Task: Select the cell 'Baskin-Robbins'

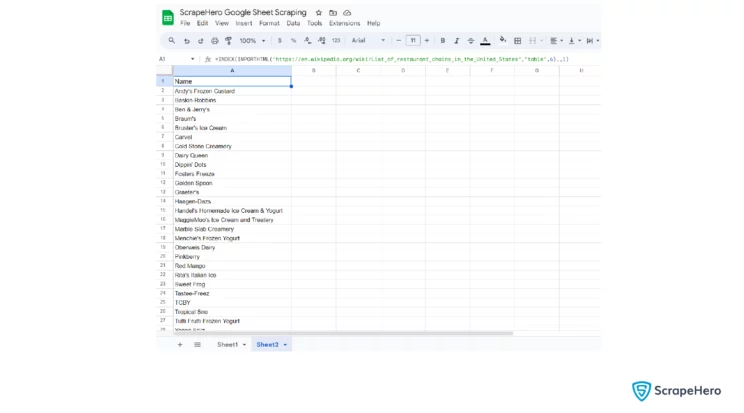Action: tap(232, 100)
